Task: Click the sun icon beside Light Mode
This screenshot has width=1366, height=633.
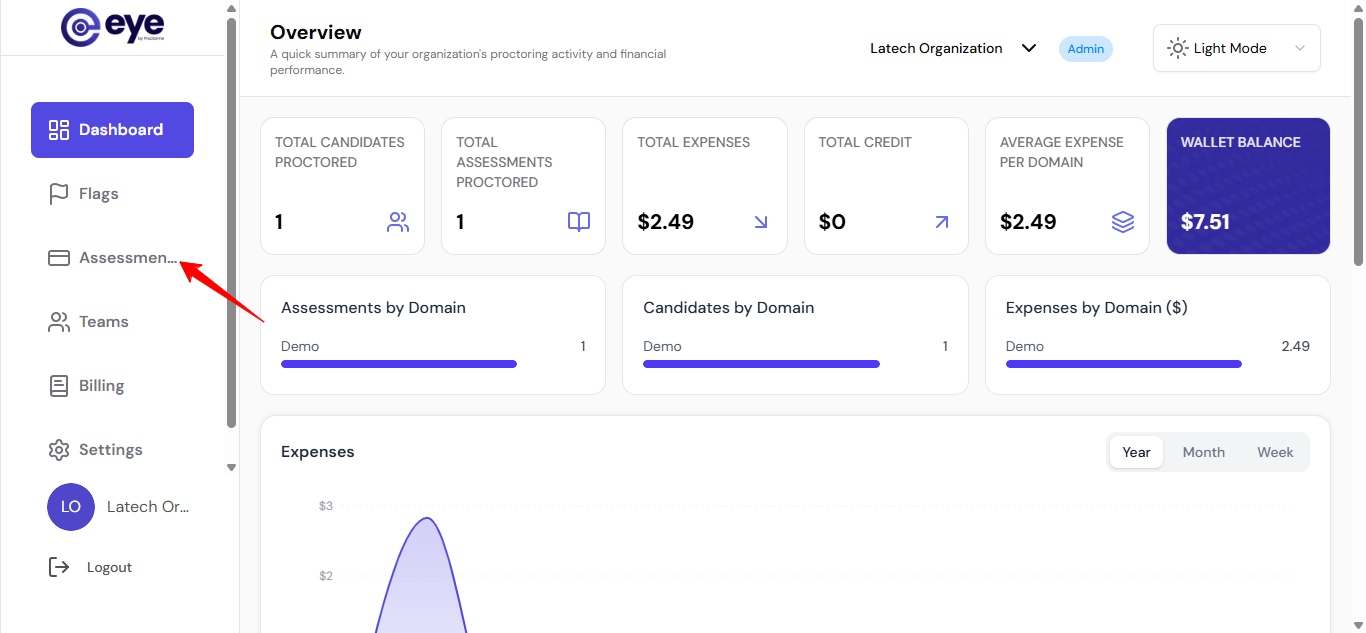Action: point(1178,48)
